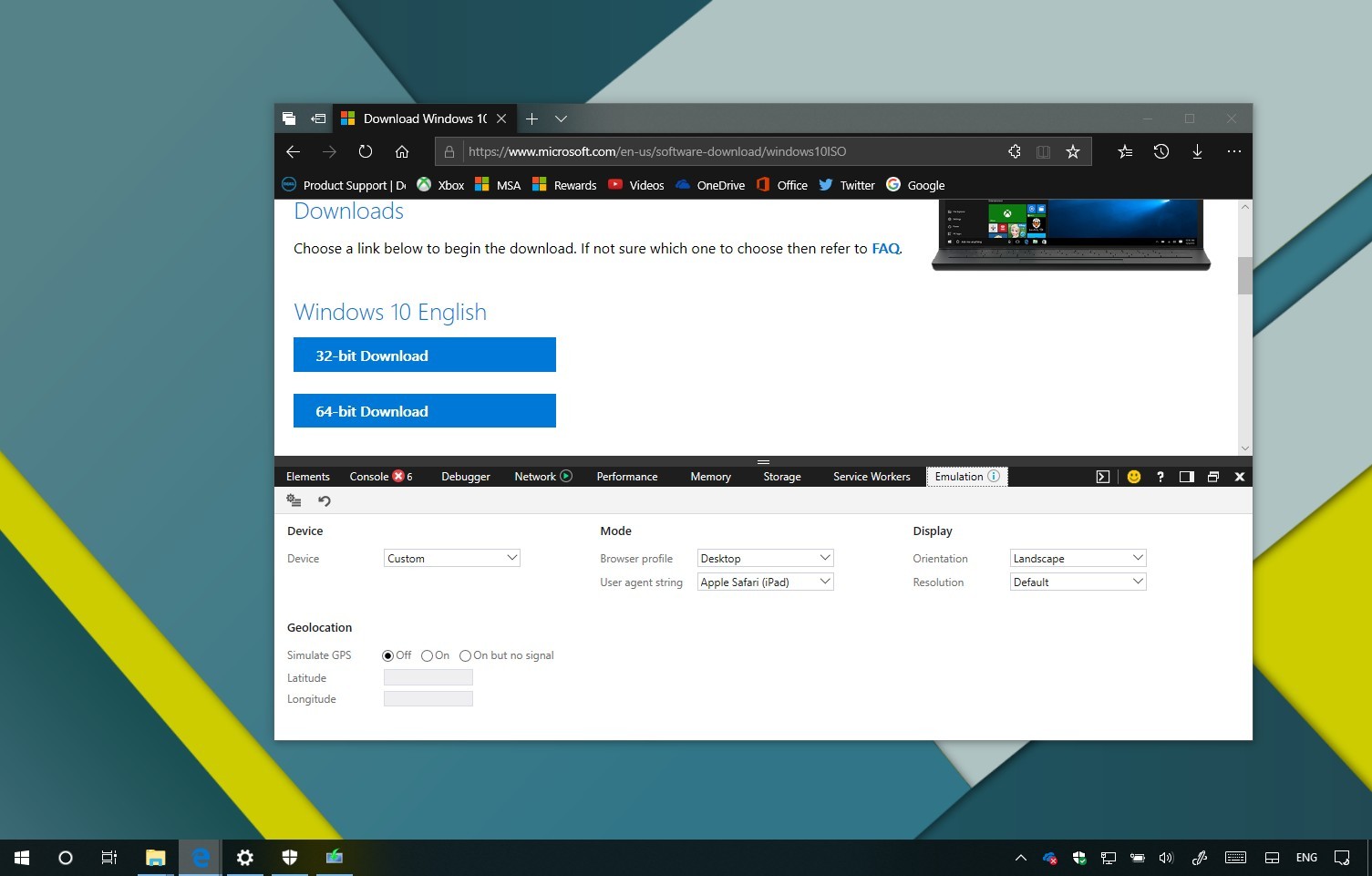This screenshot has height=876, width=1372.
Task: Open the Twitter bookmark
Action: (847, 185)
